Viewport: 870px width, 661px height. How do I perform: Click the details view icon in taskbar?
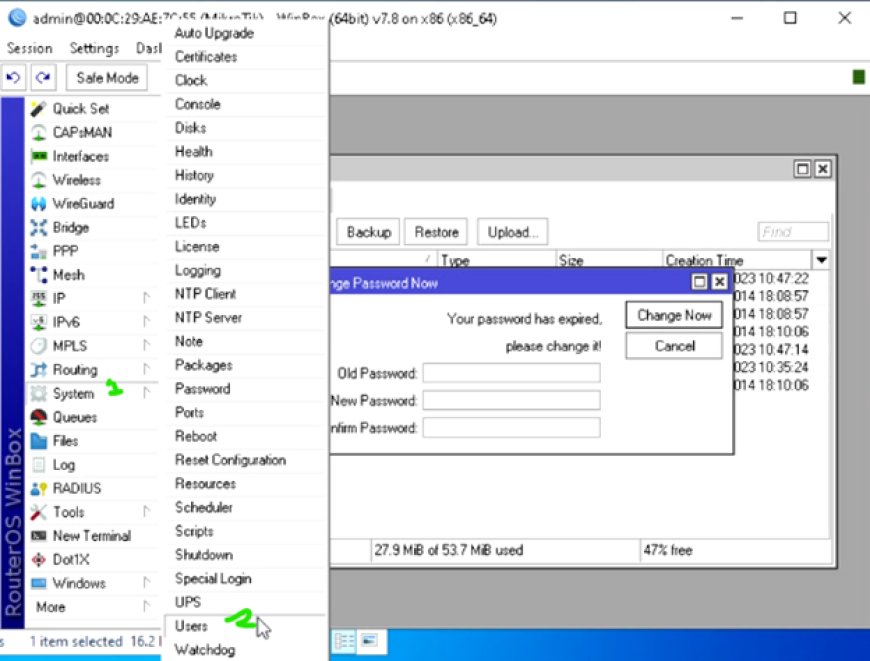[344, 642]
